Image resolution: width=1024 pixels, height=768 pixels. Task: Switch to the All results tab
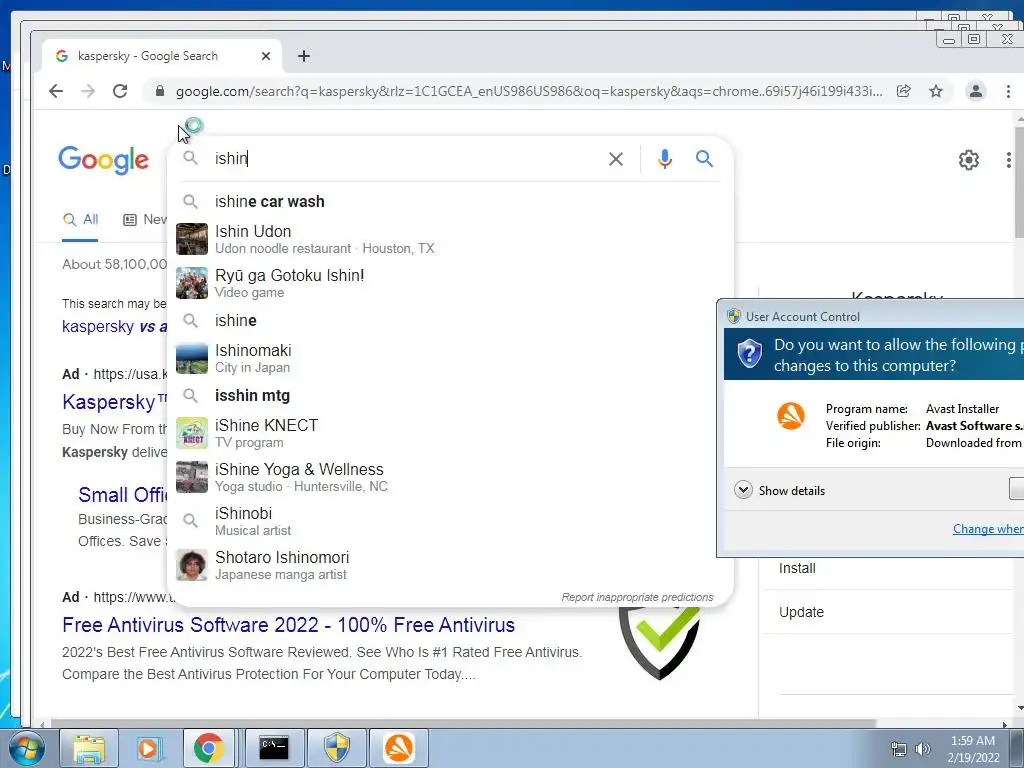pyautogui.click(x=80, y=220)
